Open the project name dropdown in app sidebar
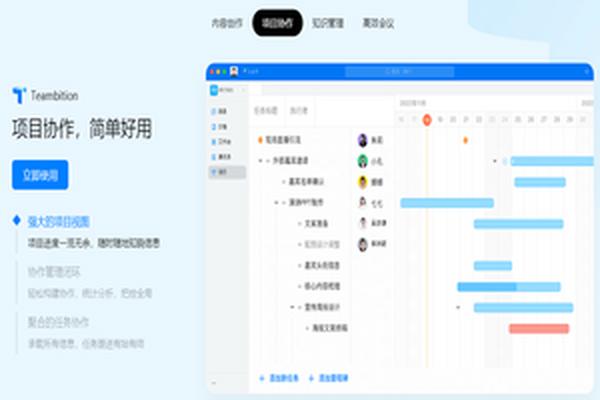 click(226, 90)
